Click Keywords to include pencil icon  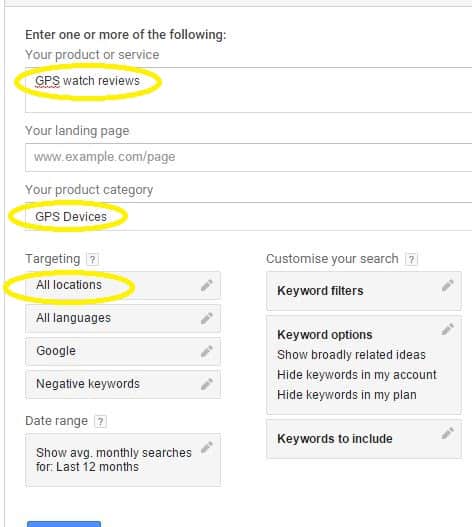pos(447,433)
